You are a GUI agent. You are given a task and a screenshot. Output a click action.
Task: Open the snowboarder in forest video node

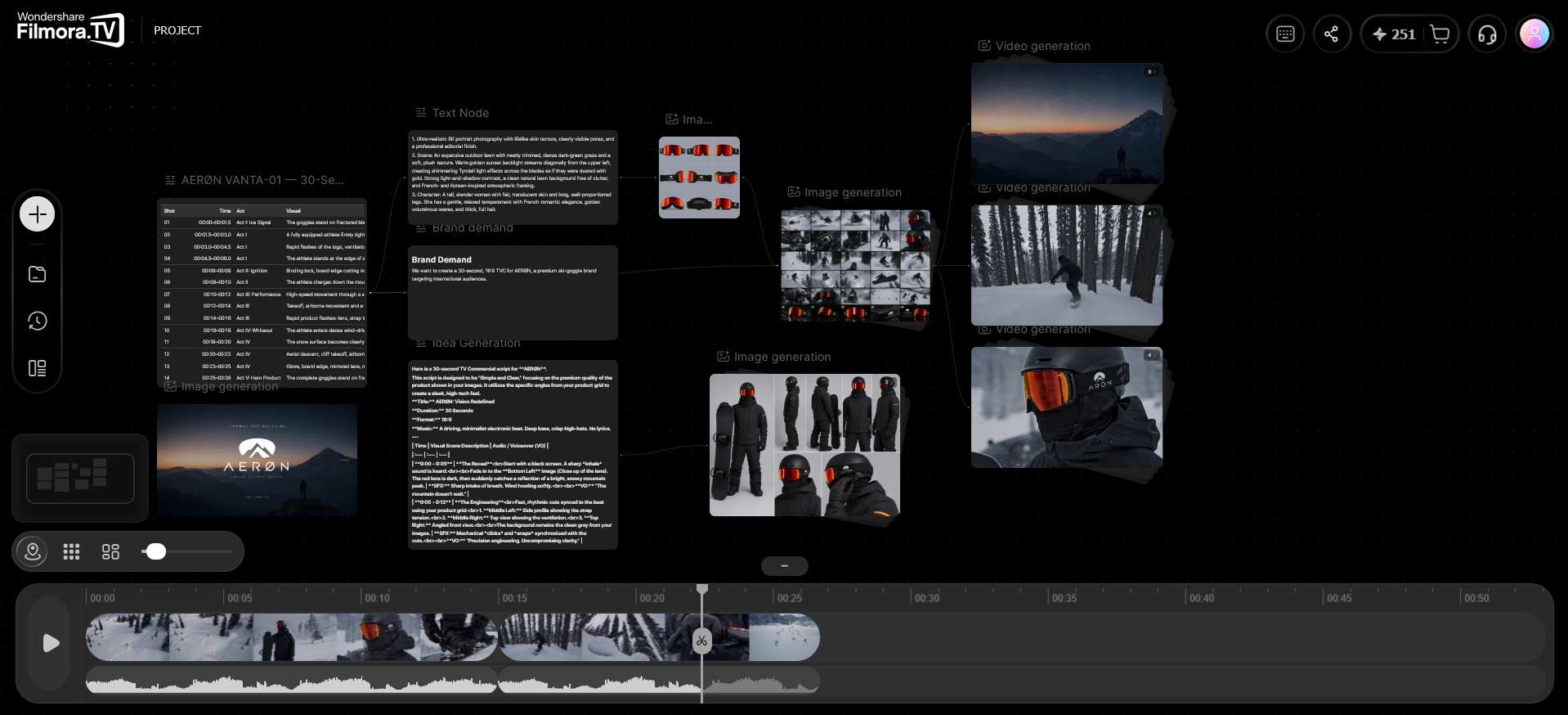tap(1067, 265)
